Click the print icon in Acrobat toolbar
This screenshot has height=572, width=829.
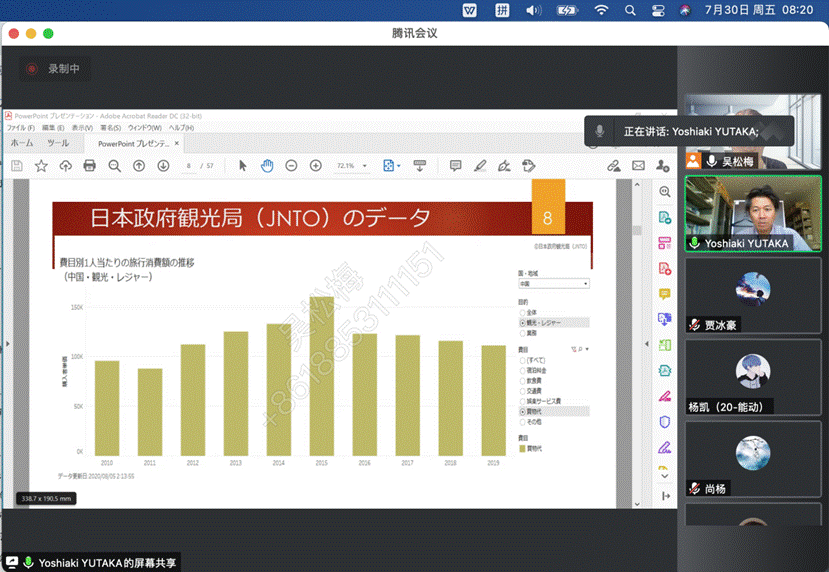coord(90,166)
